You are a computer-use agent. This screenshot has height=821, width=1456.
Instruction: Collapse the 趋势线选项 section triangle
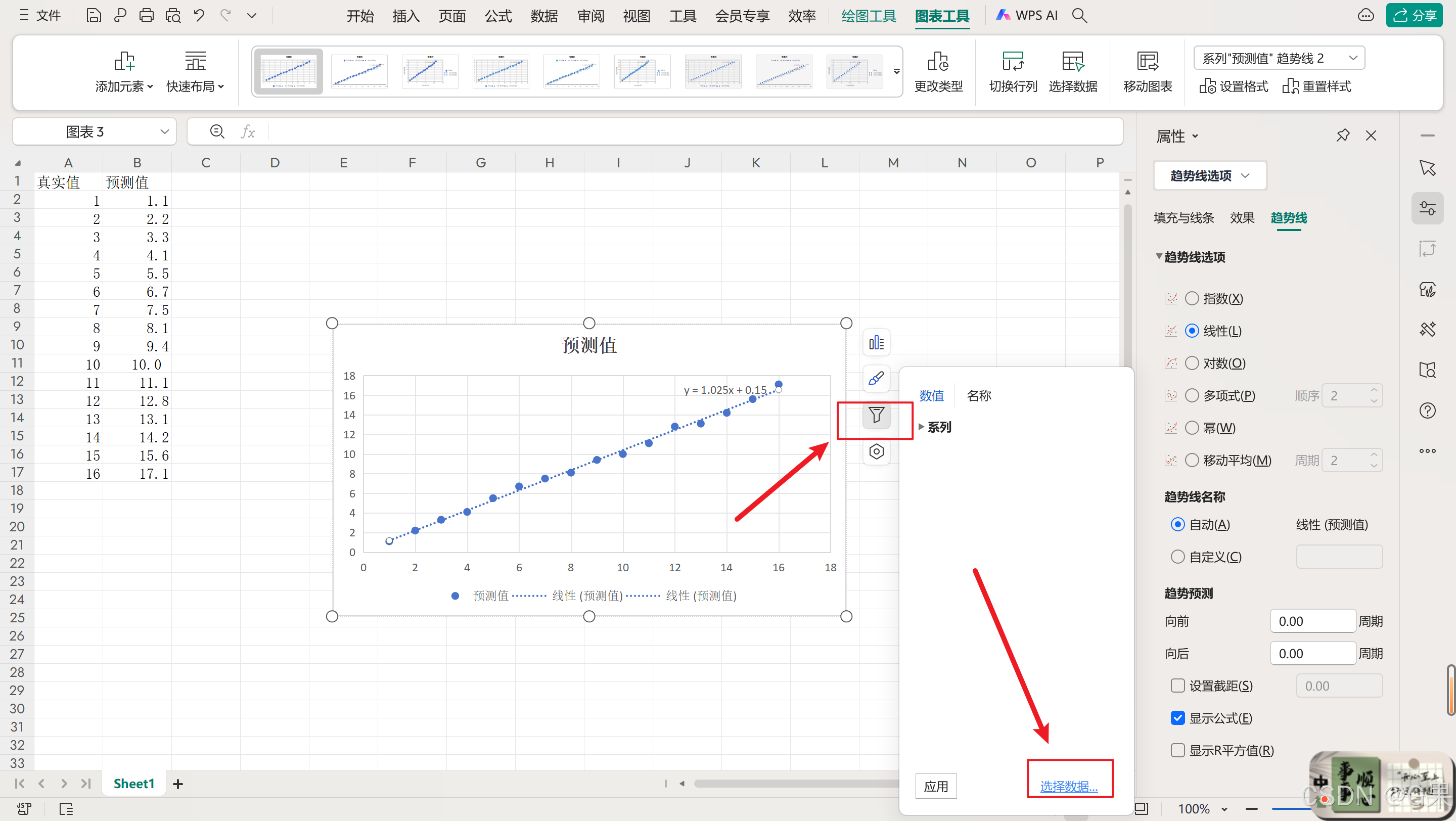[x=1159, y=256]
